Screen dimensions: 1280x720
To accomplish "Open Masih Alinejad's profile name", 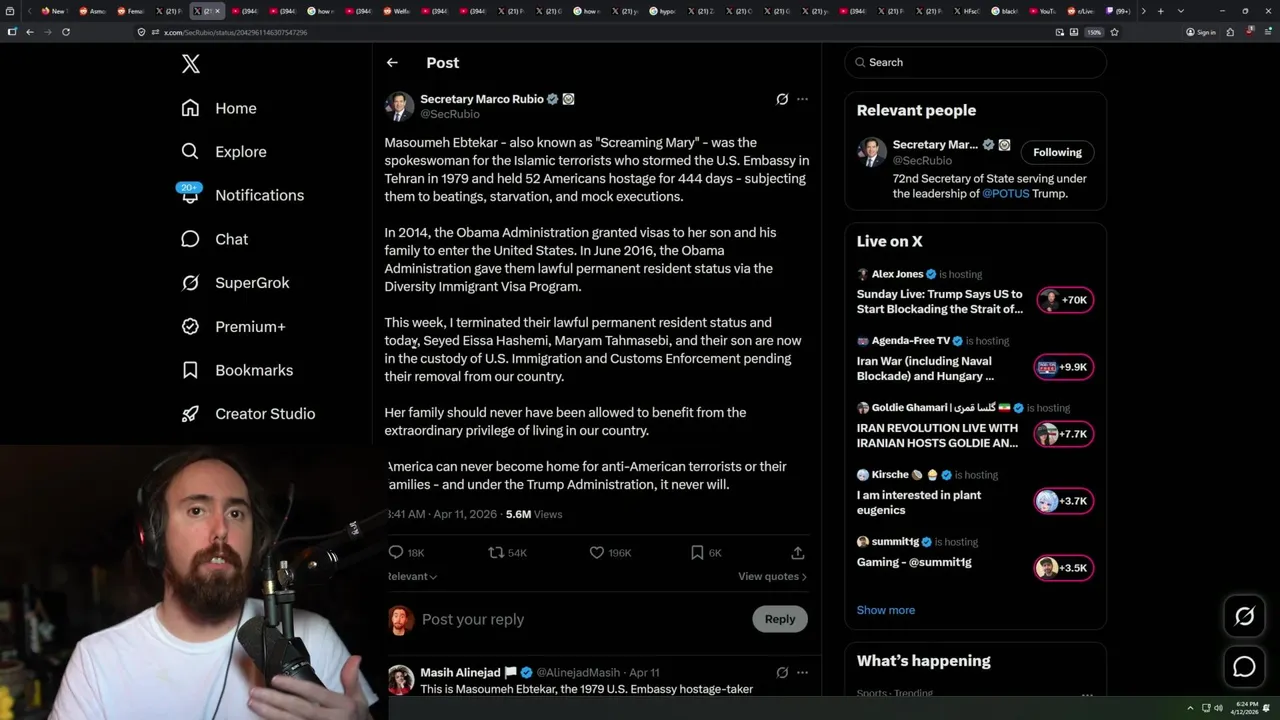I will click(x=460, y=673).
